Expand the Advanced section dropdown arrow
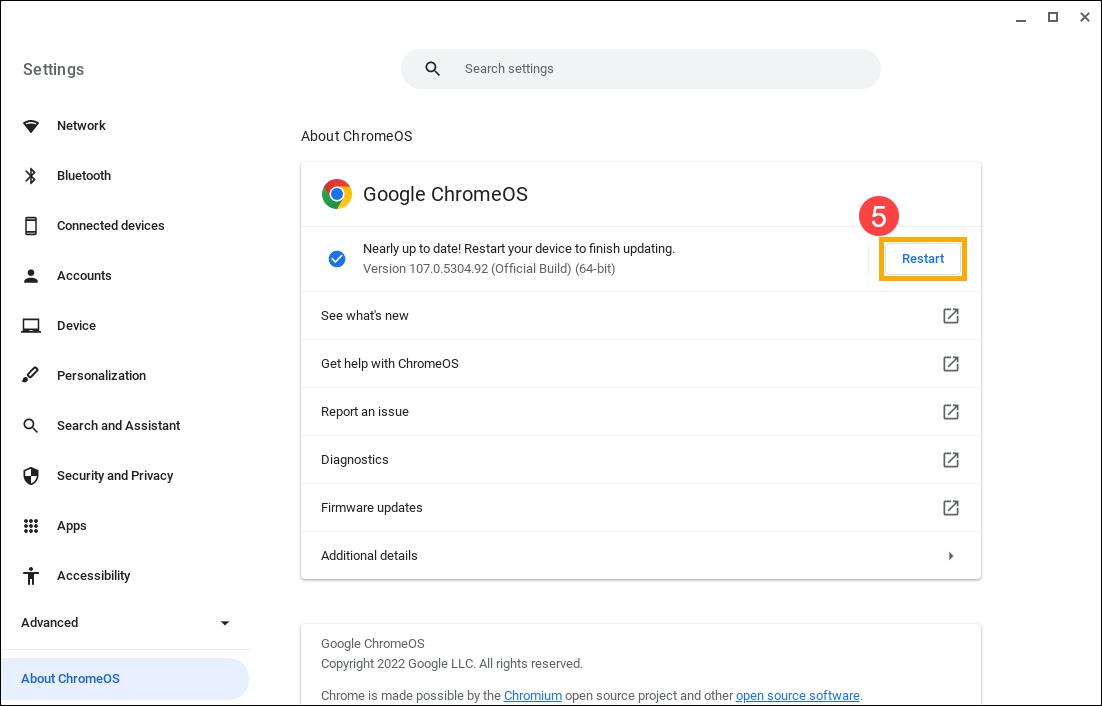 click(225, 623)
